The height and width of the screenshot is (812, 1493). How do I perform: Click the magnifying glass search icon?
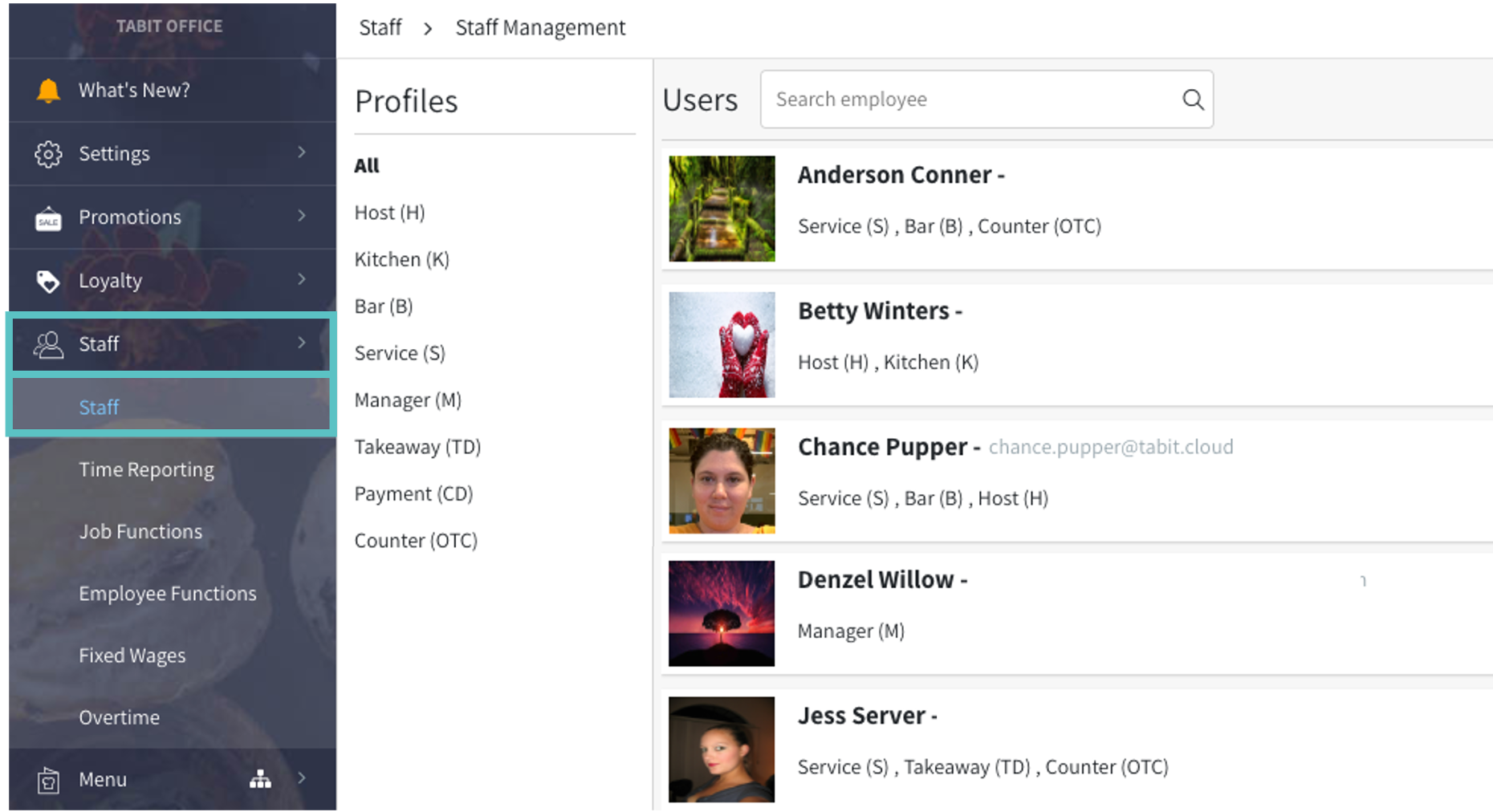pos(1193,99)
